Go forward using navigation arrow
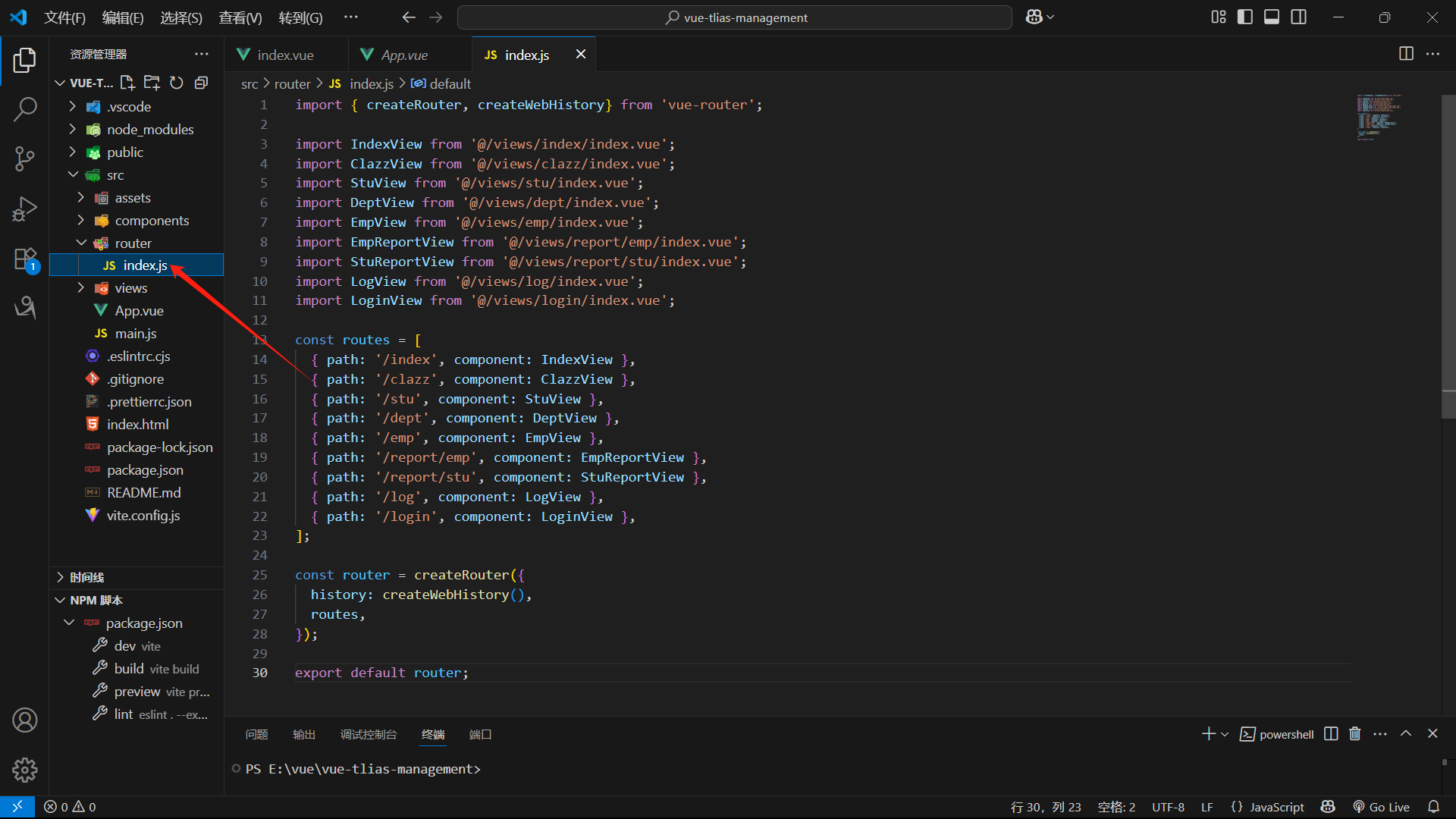 click(435, 17)
